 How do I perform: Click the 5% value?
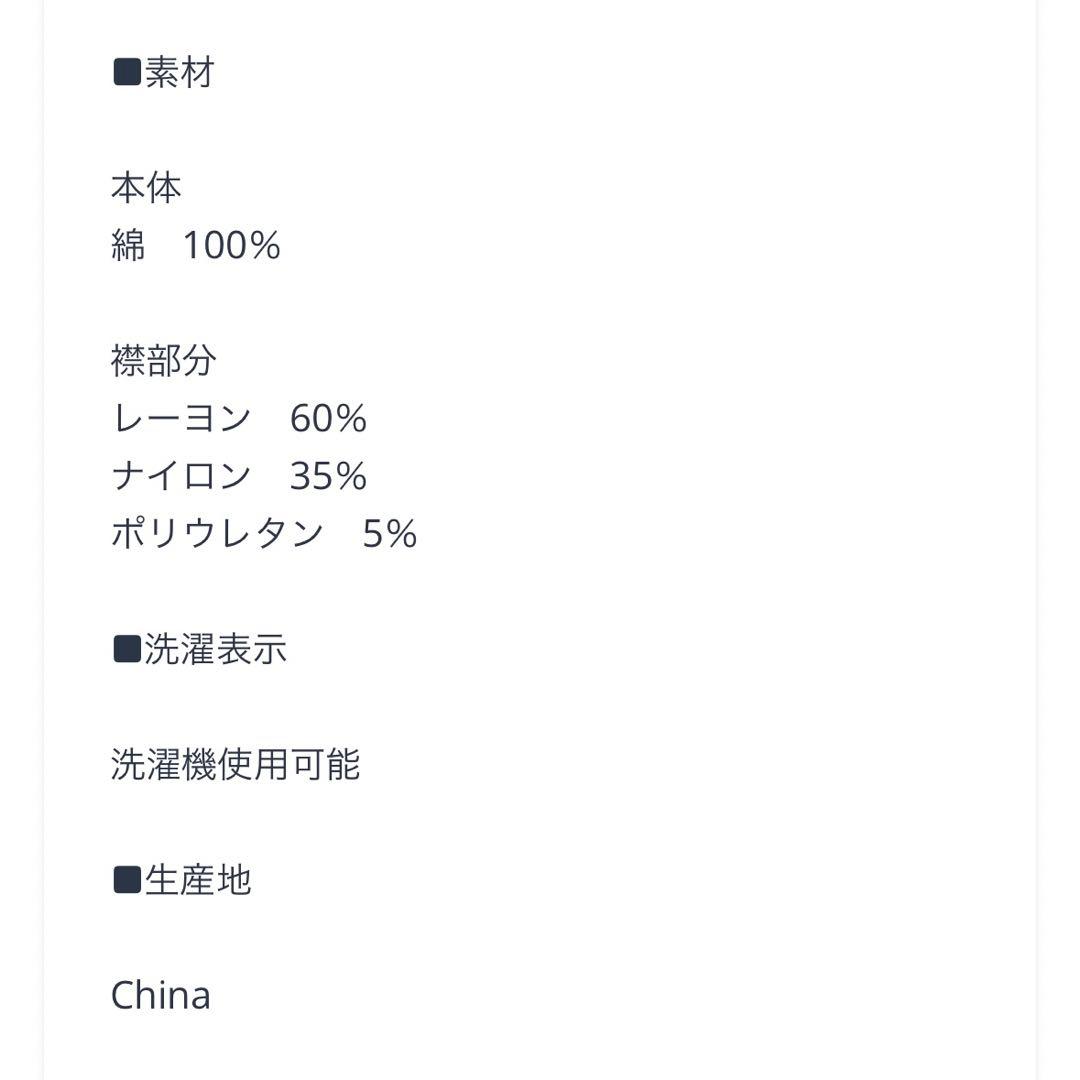click(389, 534)
